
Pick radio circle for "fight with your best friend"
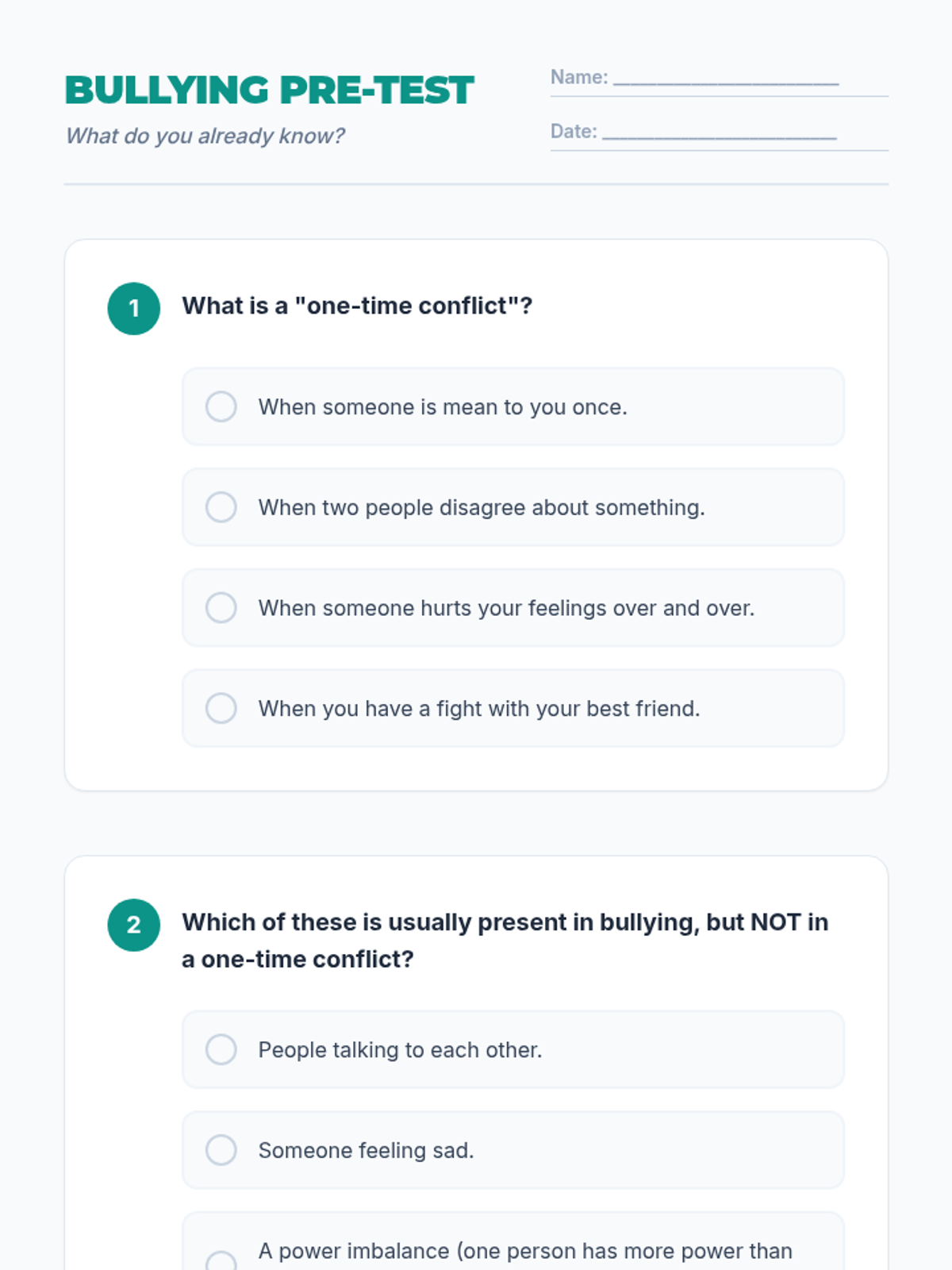tap(221, 708)
